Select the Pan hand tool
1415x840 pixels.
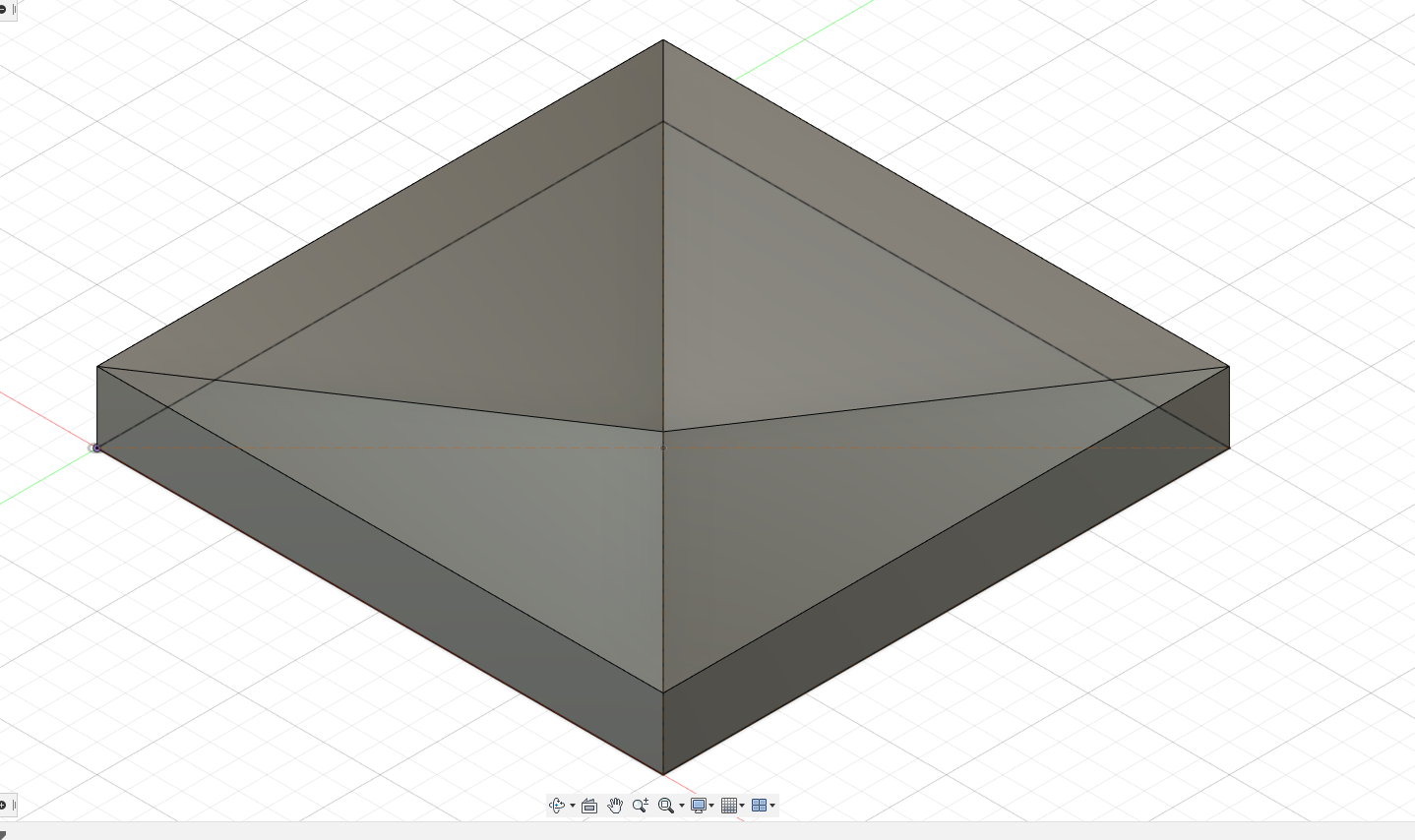click(615, 806)
